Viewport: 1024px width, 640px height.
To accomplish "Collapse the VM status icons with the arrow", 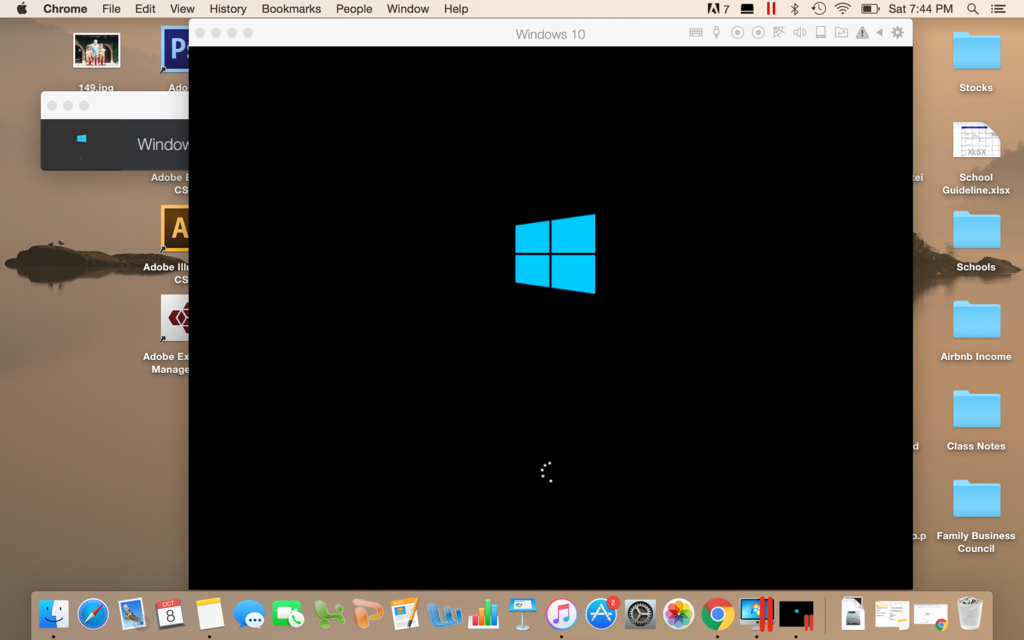I will (x=879, y=33).
